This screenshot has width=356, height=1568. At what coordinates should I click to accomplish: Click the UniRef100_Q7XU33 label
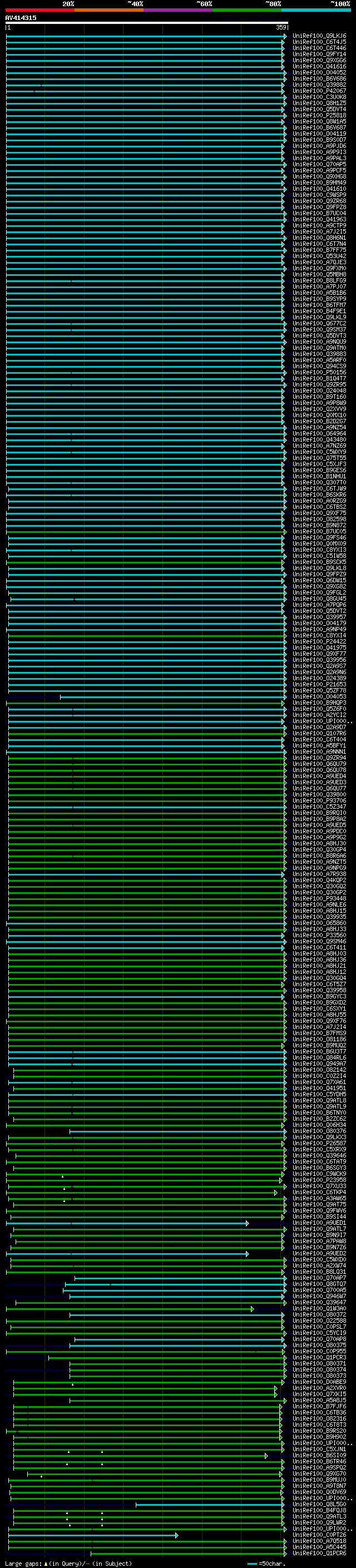point(319,1186)
